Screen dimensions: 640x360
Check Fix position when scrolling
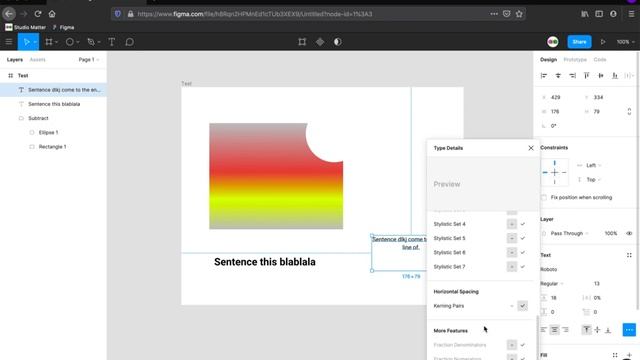coord(544,198)
